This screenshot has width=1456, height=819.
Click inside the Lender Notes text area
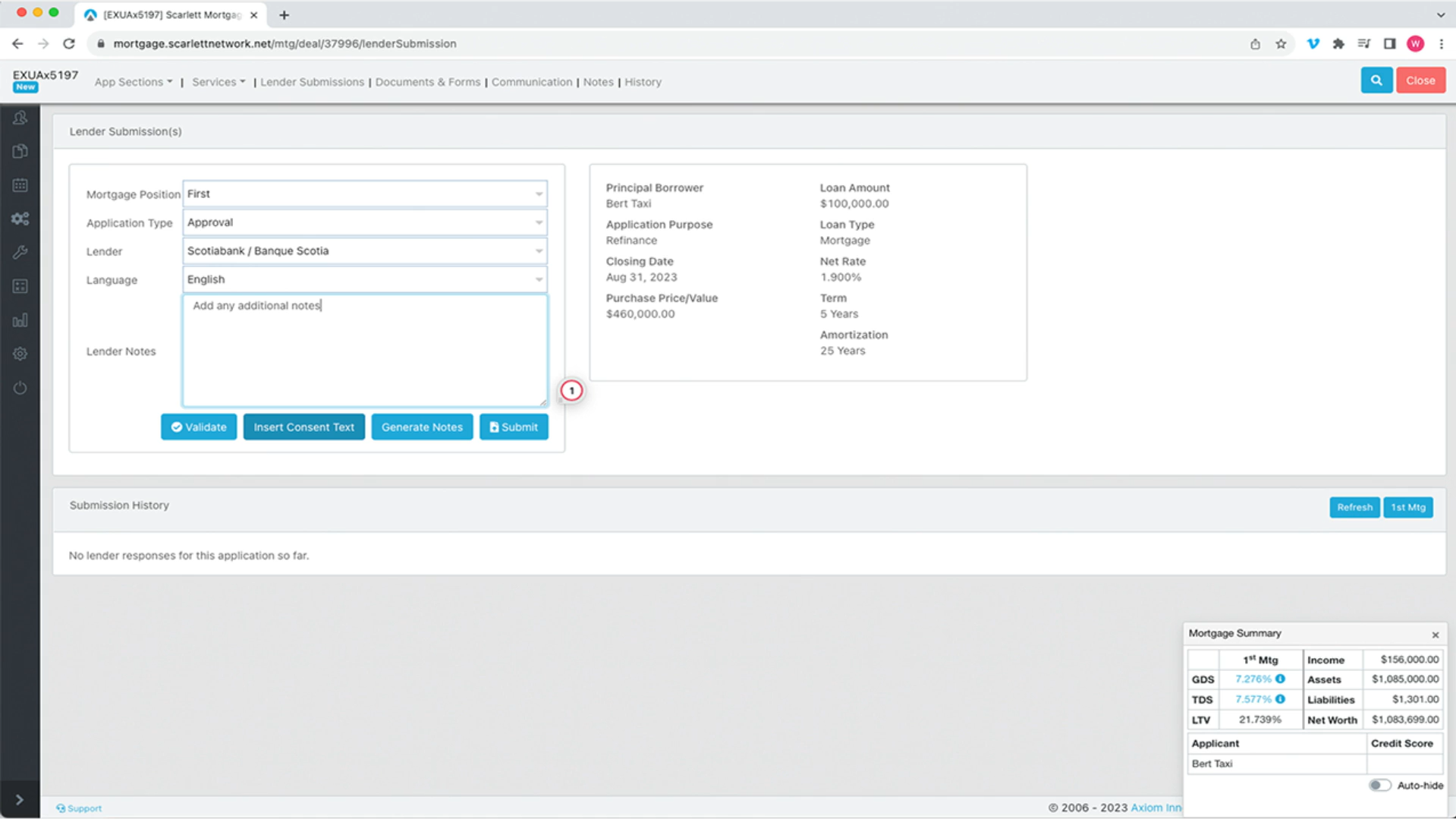coord(364,353)
